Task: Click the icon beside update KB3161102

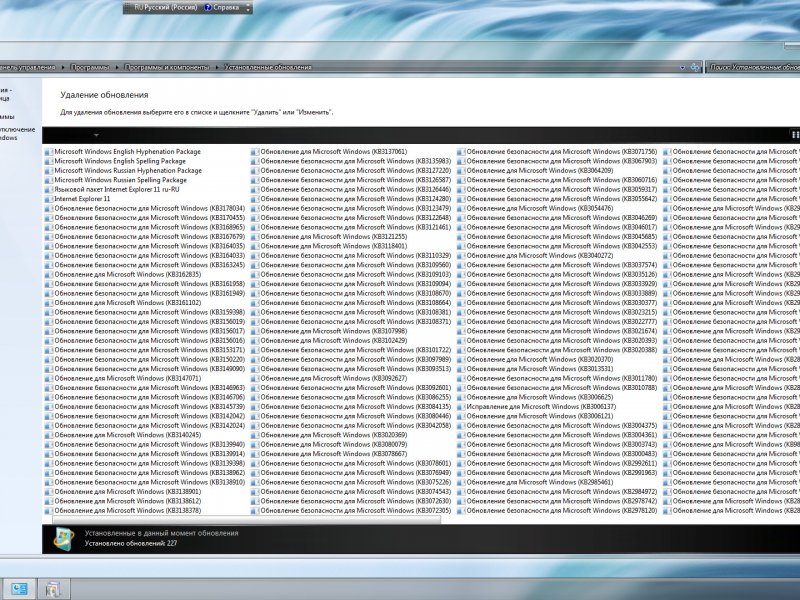Action: (x=49, y=303)
